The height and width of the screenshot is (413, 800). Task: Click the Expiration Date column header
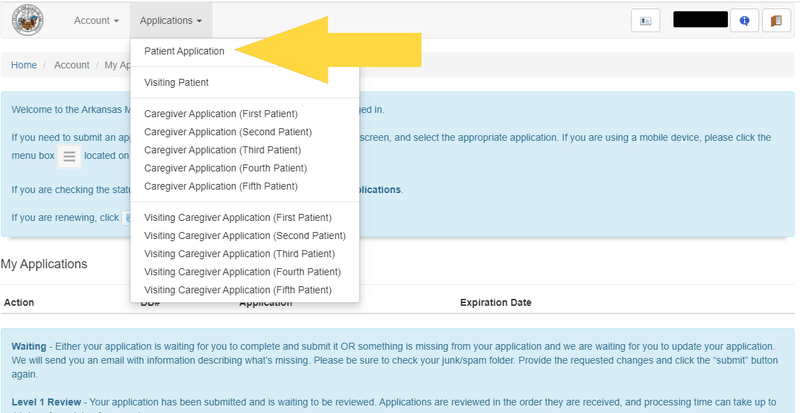coord(495,302)
